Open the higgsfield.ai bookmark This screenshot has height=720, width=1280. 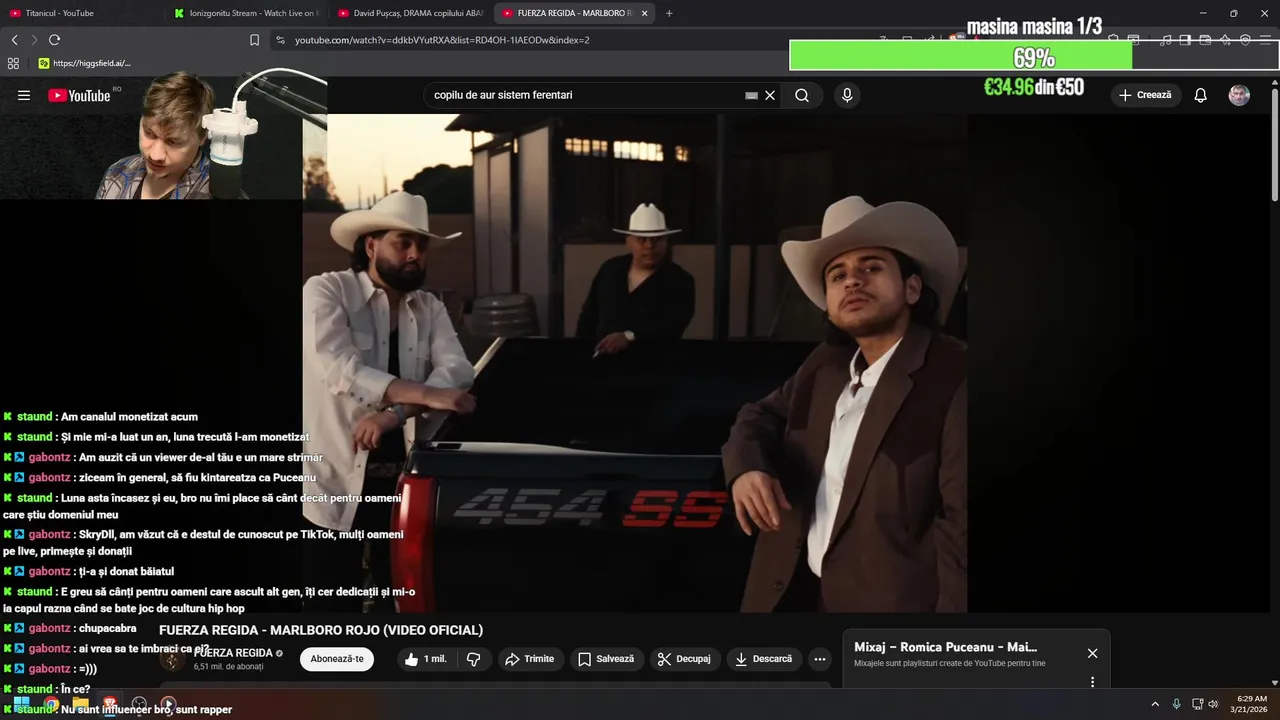click(84, 63)
